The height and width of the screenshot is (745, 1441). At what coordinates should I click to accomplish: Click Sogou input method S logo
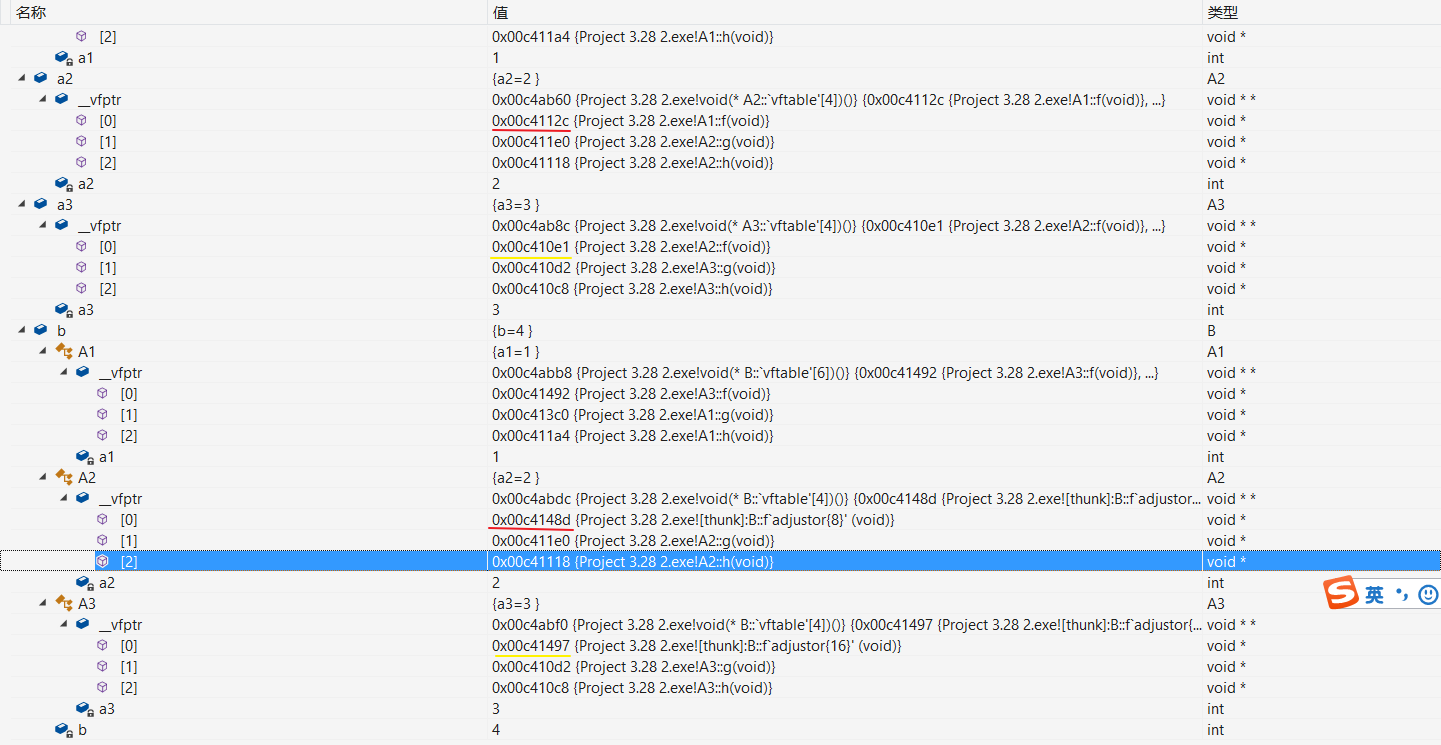(1341, 593)
